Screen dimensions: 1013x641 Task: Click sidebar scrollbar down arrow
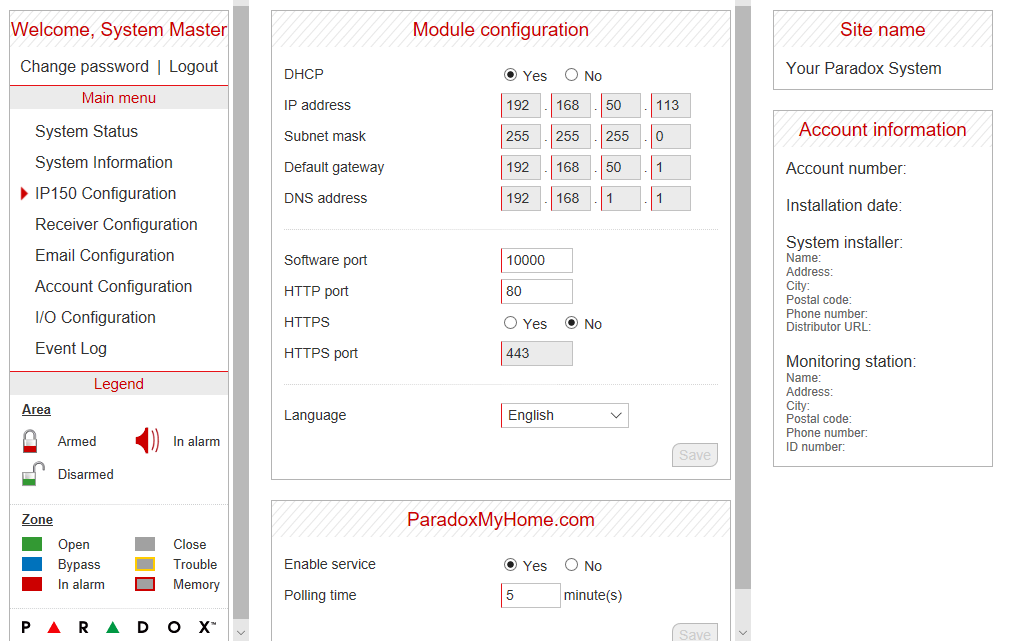241,633
